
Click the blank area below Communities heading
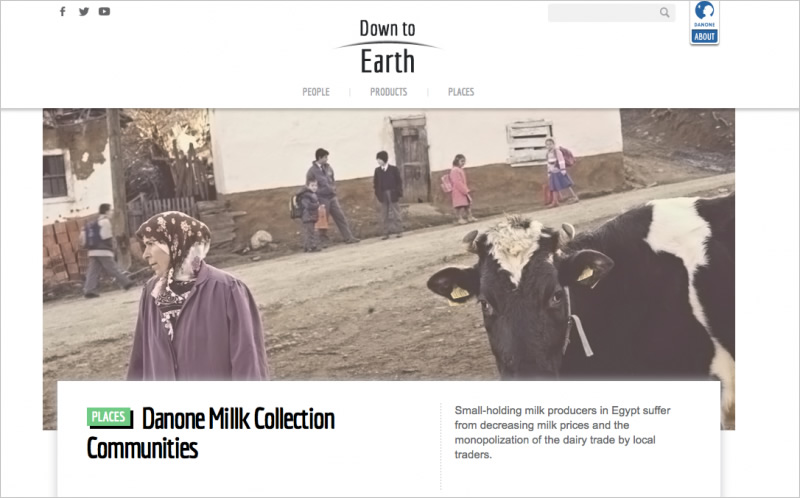click(x=245, y=479)
